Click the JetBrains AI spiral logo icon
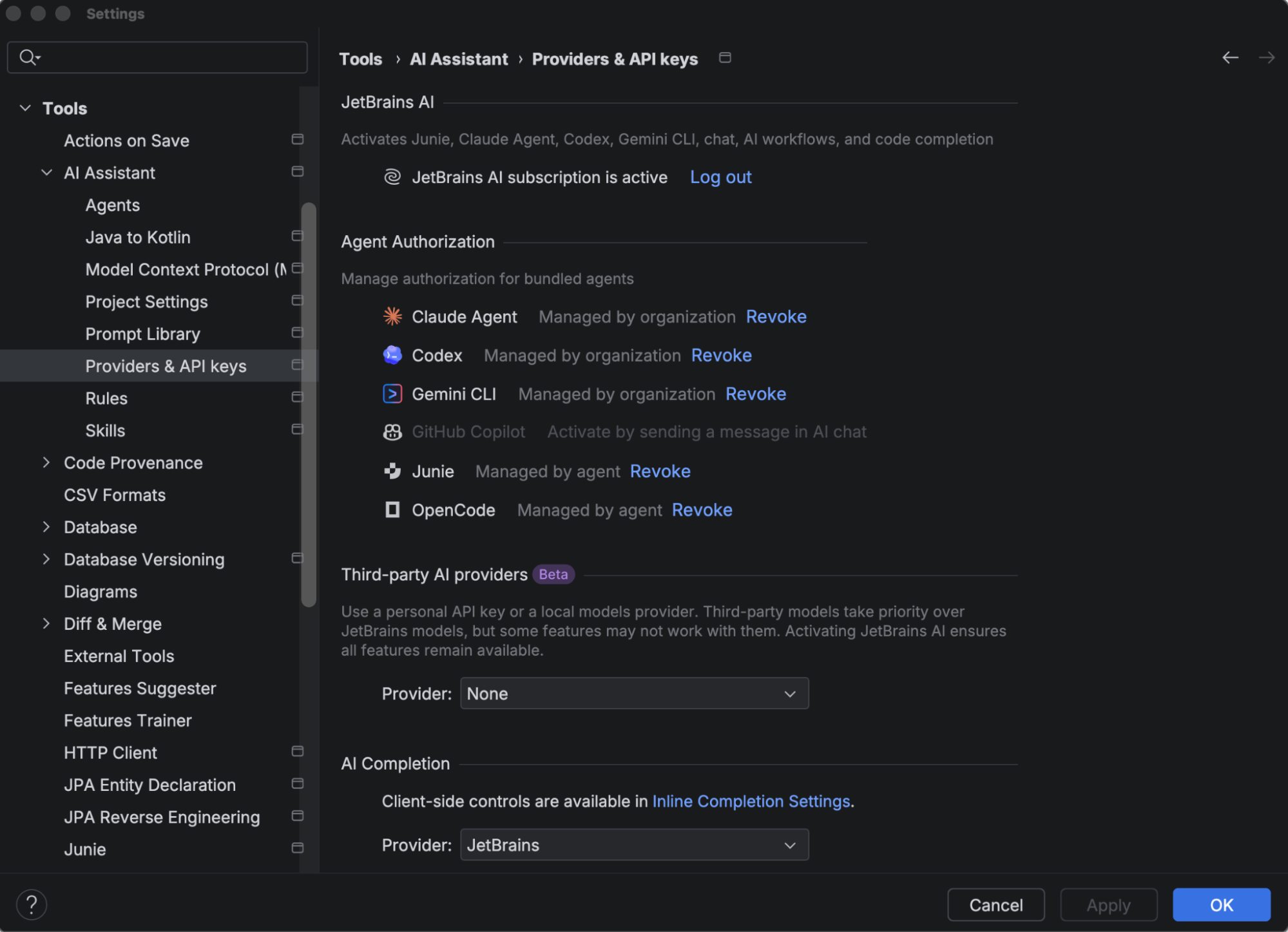Viewport: 1288px width, 932px height. pyautogui.click(x=392, y=177)
